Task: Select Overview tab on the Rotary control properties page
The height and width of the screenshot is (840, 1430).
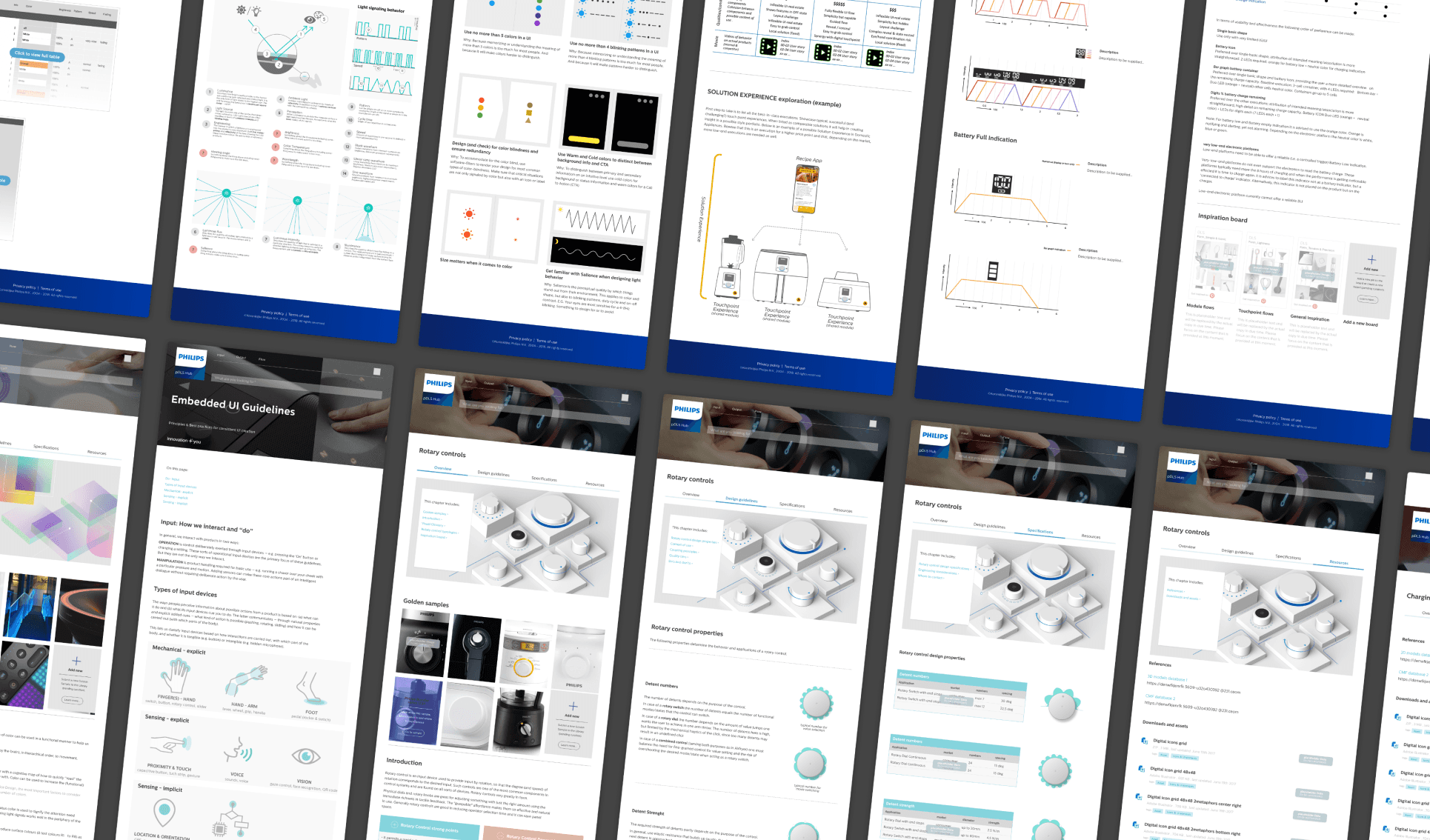Action: pos(691,494)
